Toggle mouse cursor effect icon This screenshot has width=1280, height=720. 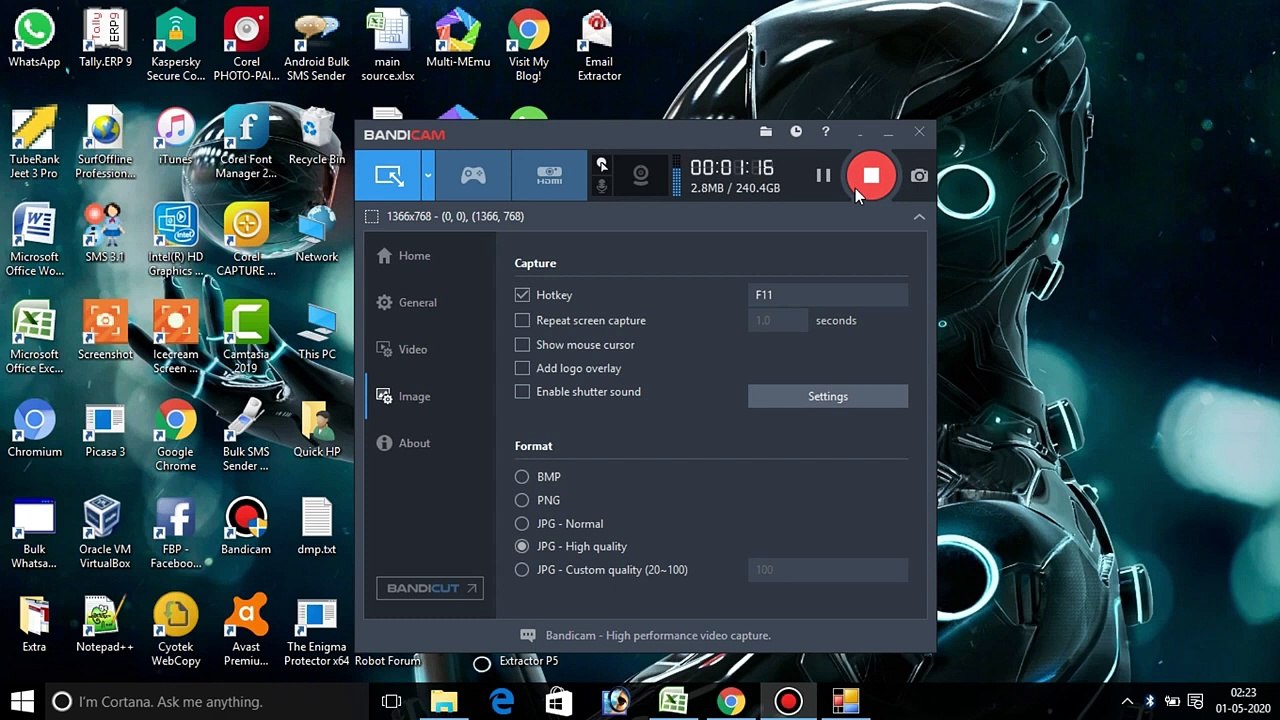tap(602, 164)
